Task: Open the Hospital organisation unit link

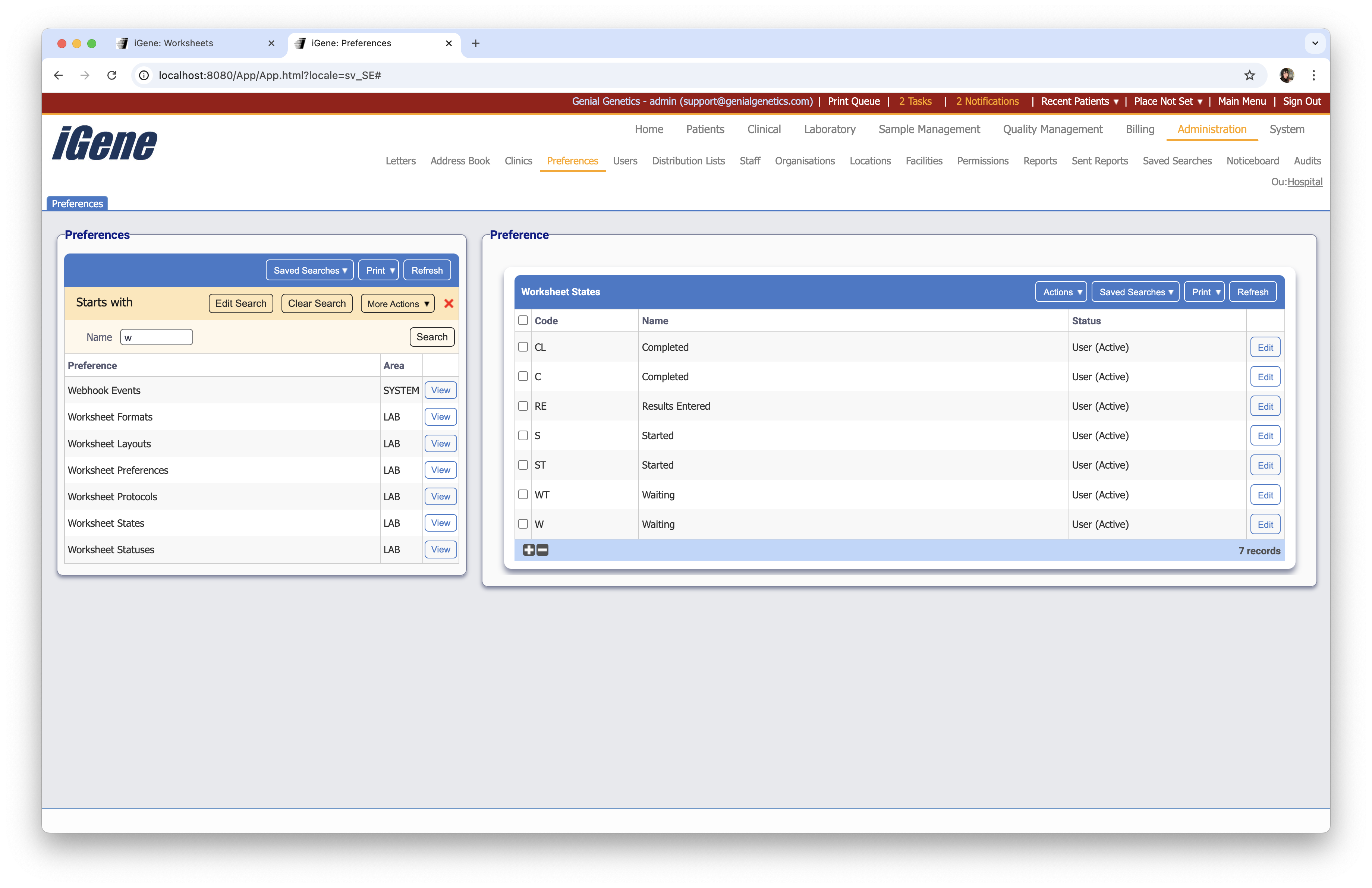Action: click(x=1305, y=182)
